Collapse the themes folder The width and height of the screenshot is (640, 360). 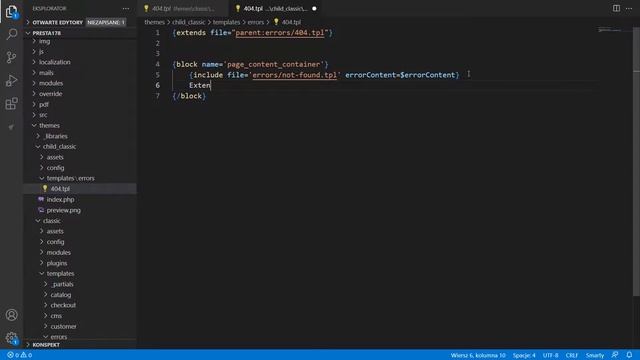49,126
